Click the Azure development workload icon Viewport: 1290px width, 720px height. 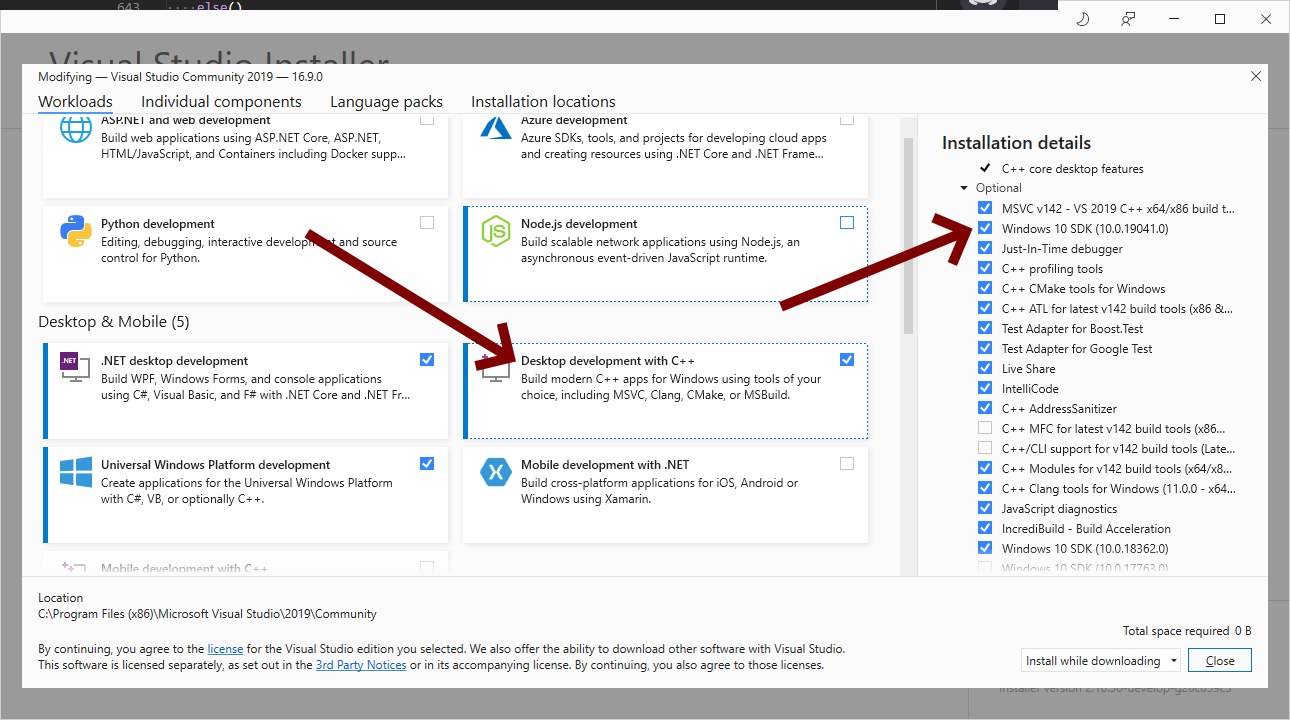[496, 127]
